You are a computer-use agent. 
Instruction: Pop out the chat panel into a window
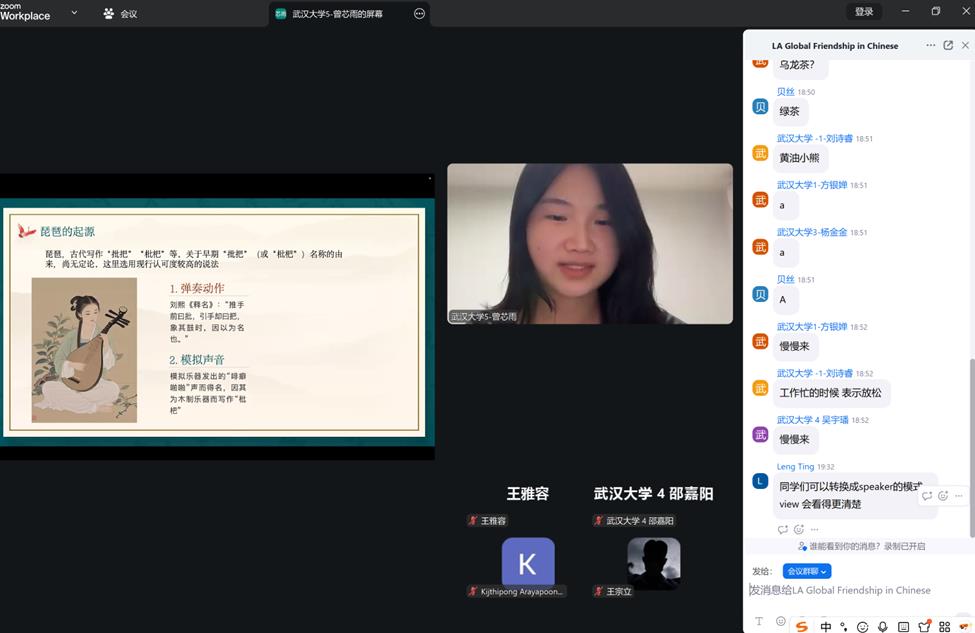click(948, 45)
